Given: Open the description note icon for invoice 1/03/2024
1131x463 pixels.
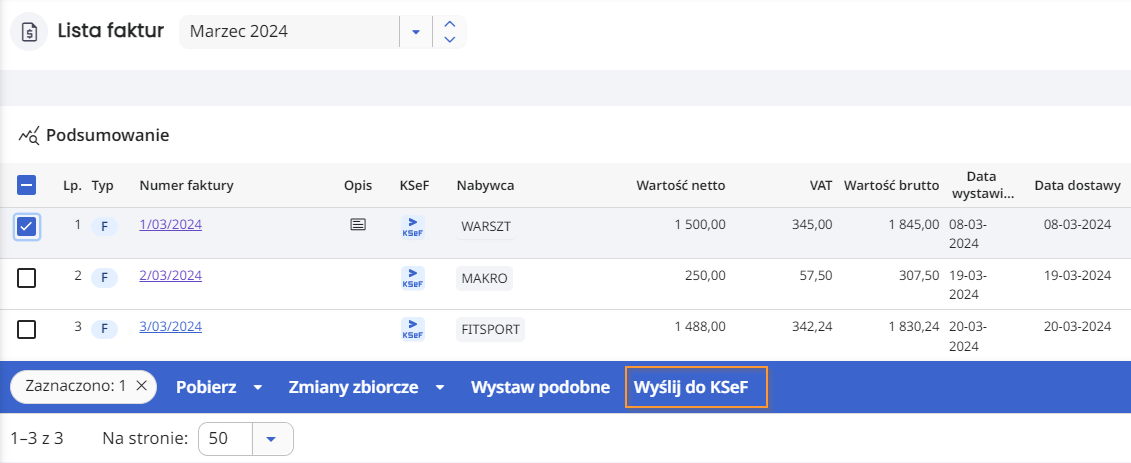Looking at the screenshot, I should coord(357,225).
